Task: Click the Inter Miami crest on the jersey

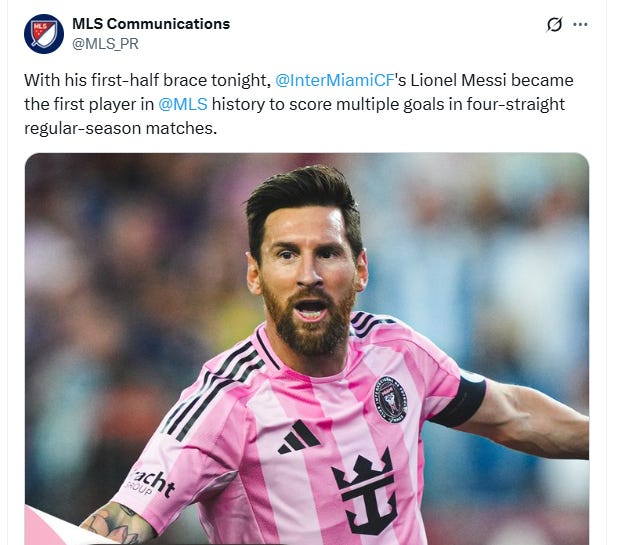Action: (390, 400)
